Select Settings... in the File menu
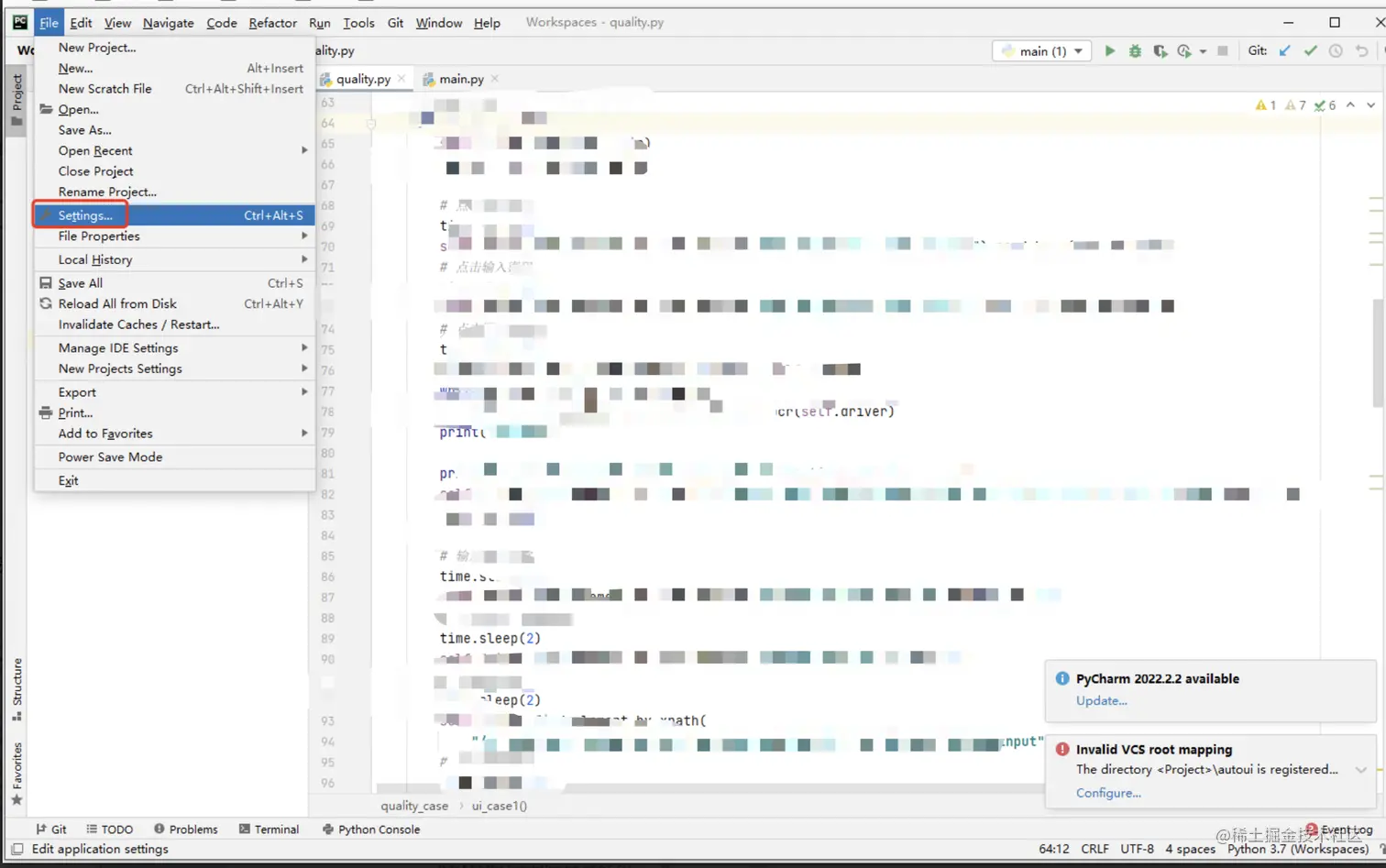The image size is (1386, 868). point(174,215)
